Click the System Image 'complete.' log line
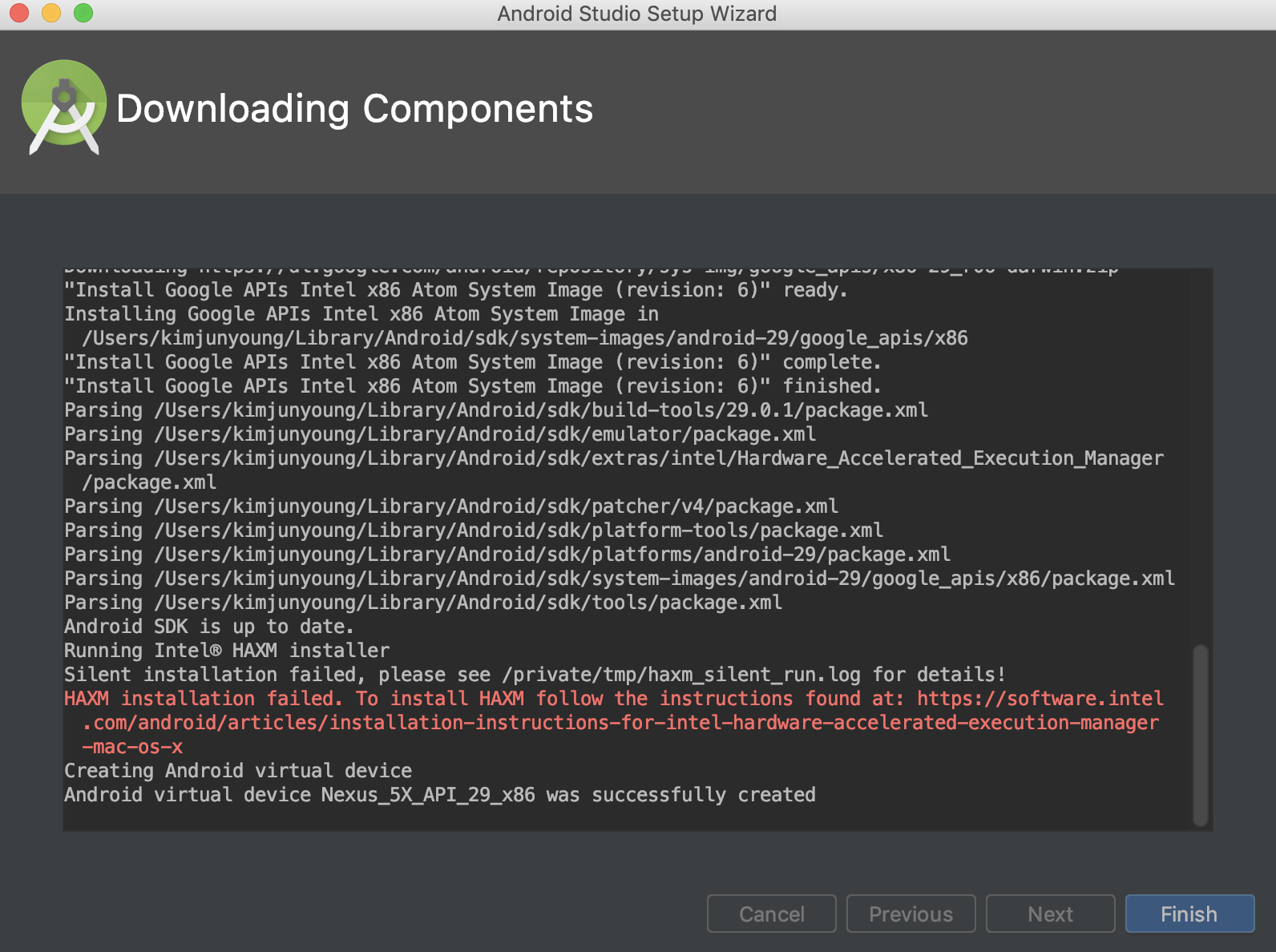The height and width of the screenshot is (952, 1276). point(473,362)
